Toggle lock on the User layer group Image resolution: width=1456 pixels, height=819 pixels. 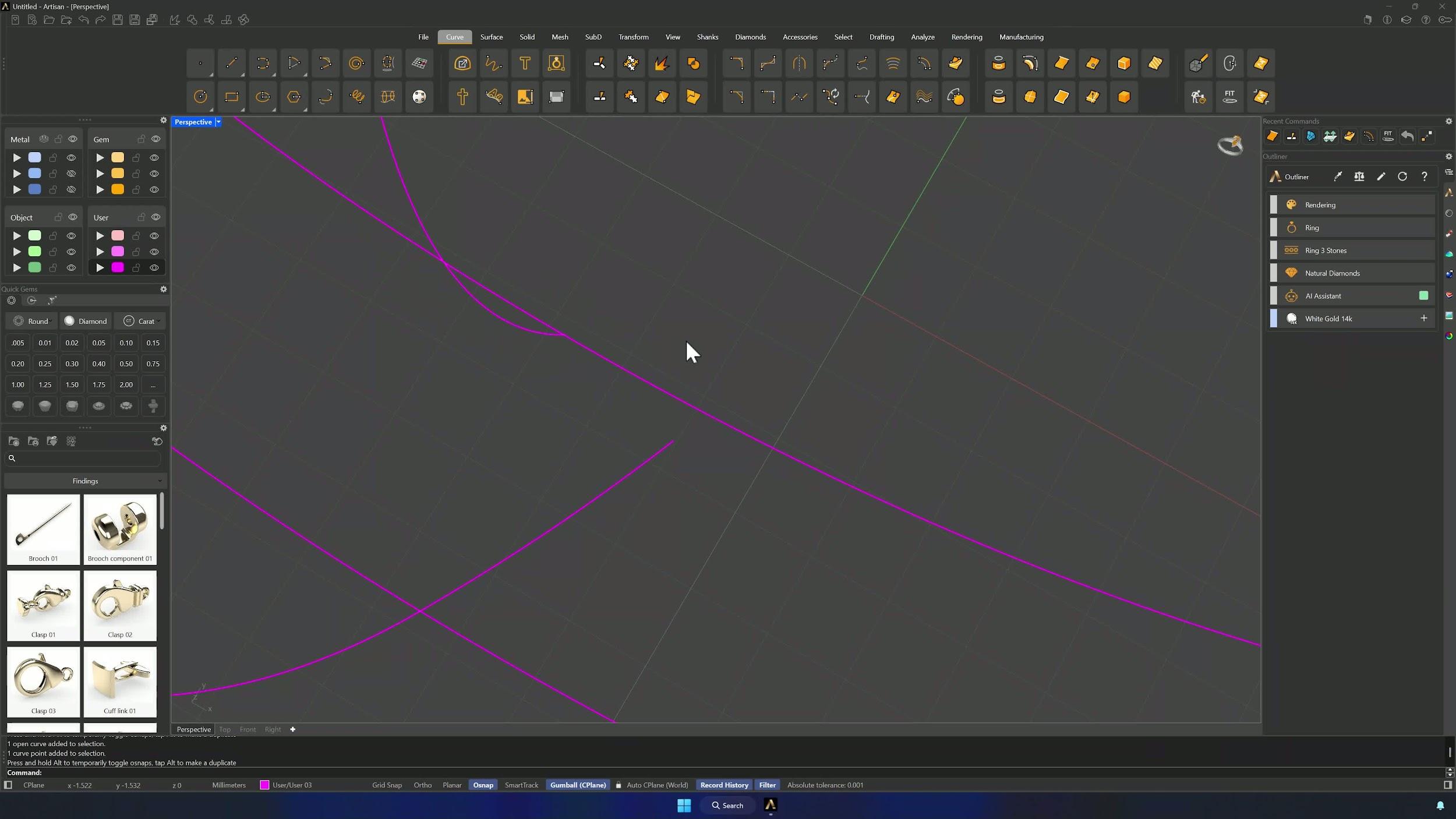click(x=141, y=217)
